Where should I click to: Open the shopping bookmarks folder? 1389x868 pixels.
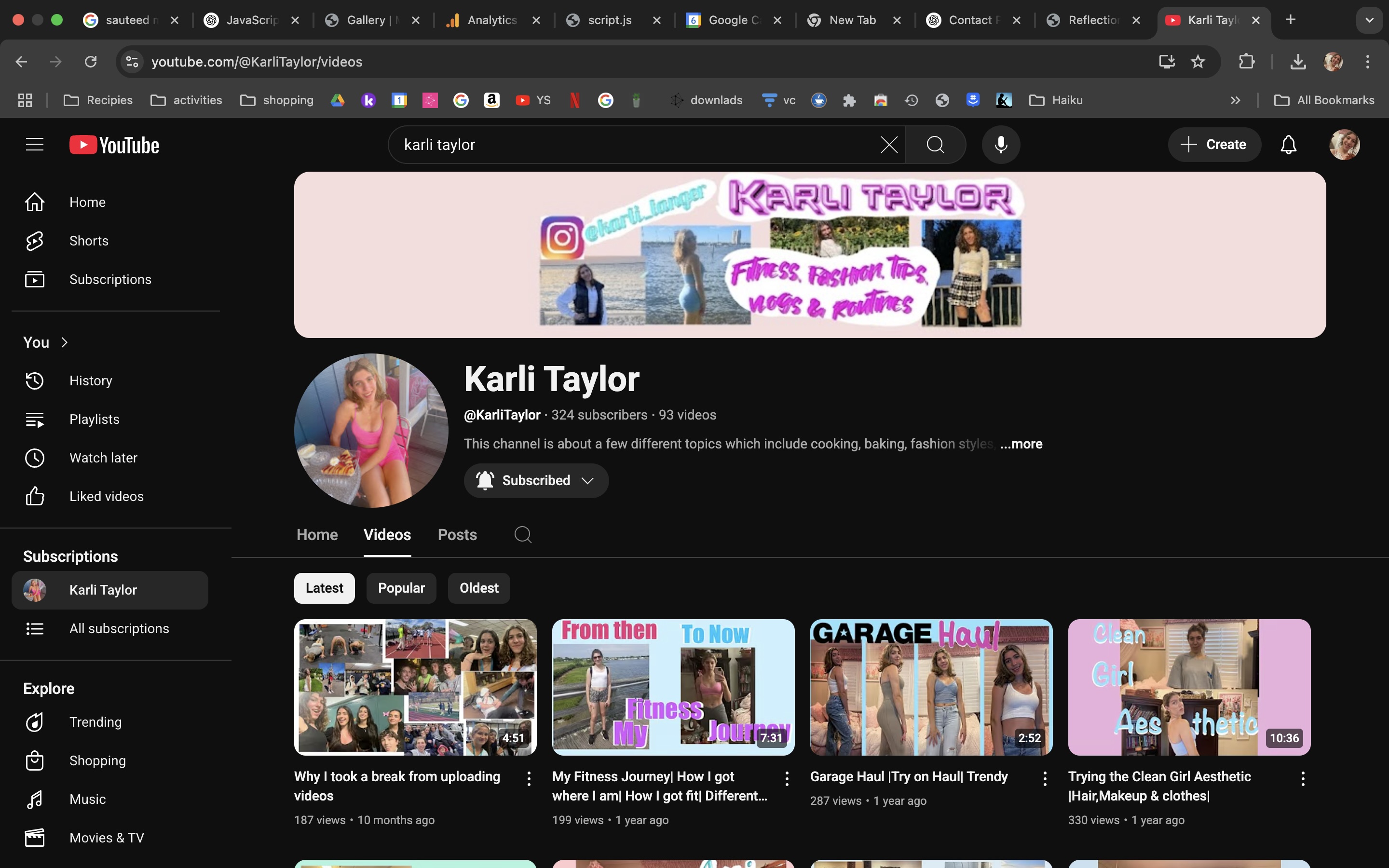pos(277,100)
